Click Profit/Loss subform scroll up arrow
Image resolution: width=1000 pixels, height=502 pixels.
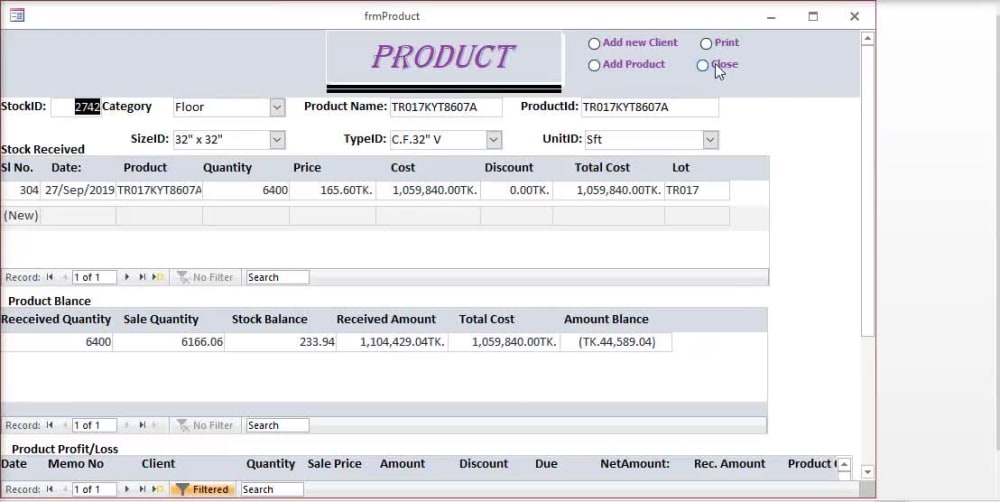844,464
